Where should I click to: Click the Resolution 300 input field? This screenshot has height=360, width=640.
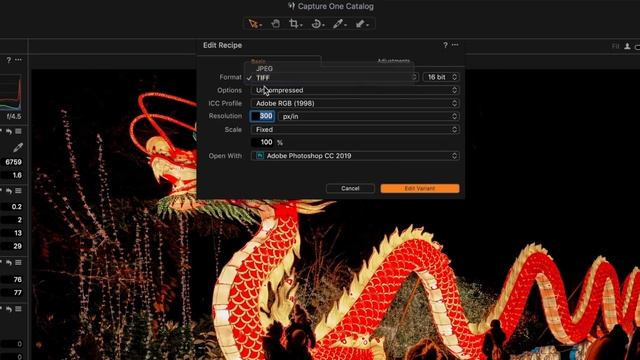point(262,116)
